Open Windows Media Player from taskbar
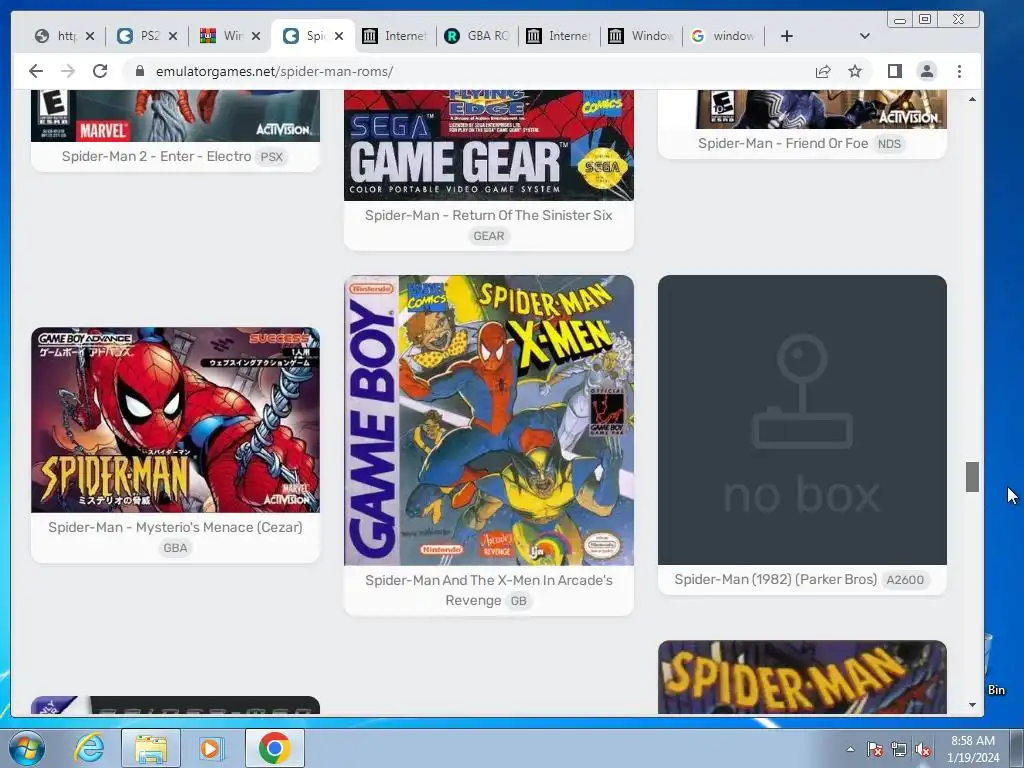Image resolution: width=1024 pixels, height=768 pixels. 210,748
